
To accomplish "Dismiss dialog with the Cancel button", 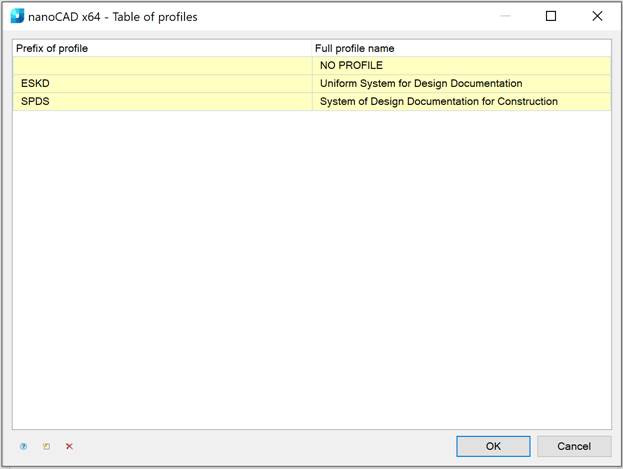I will pos(574,446).
